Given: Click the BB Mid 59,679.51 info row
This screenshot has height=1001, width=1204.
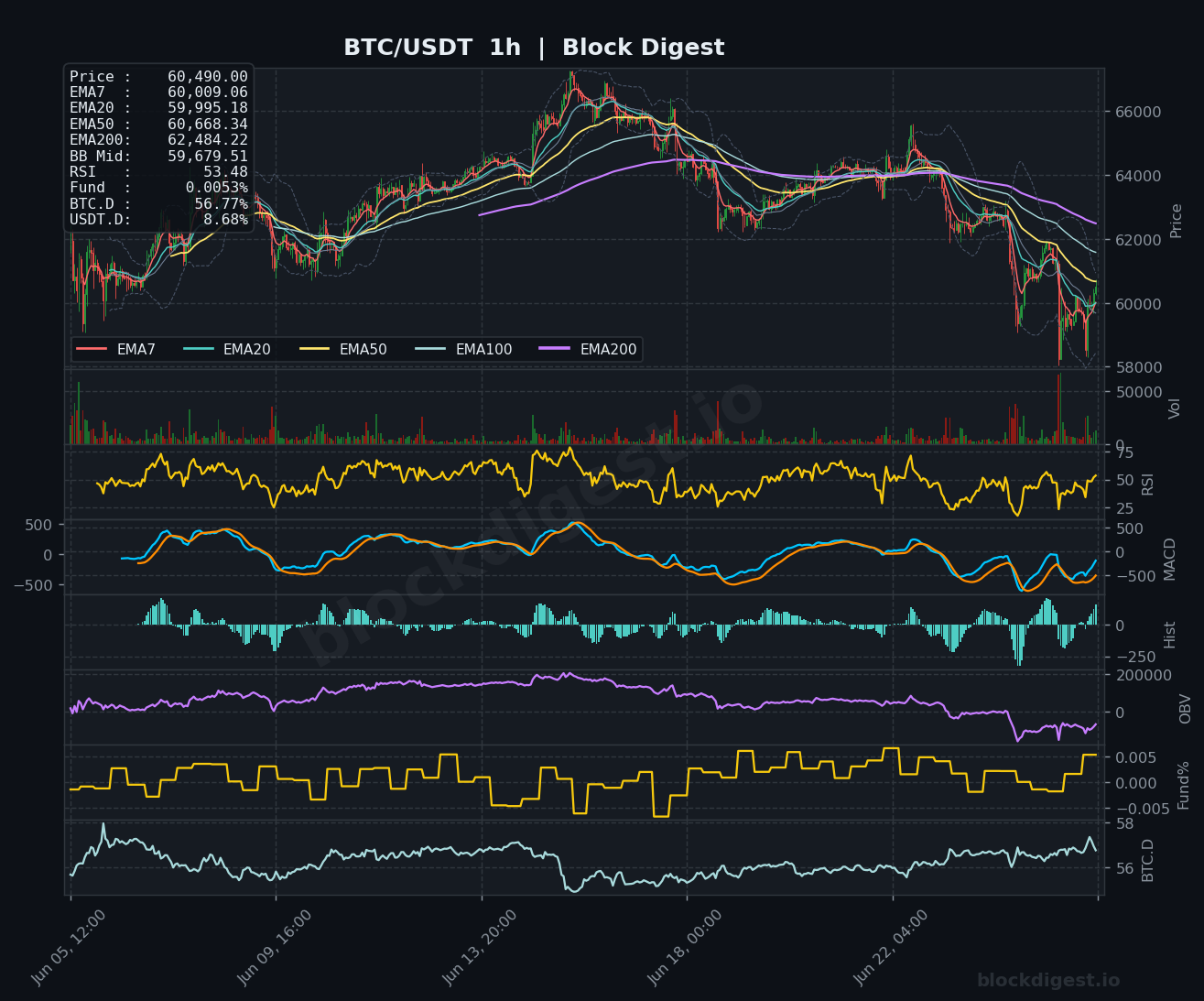Looking at the screenshot, I should point(158,157).
